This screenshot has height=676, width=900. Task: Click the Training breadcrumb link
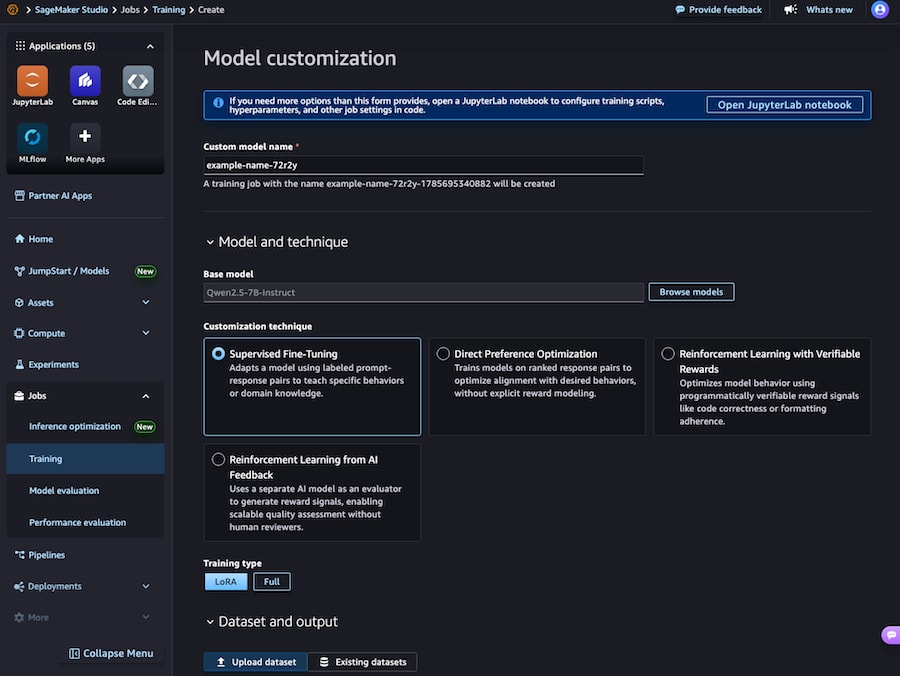[x=169, y=10]
